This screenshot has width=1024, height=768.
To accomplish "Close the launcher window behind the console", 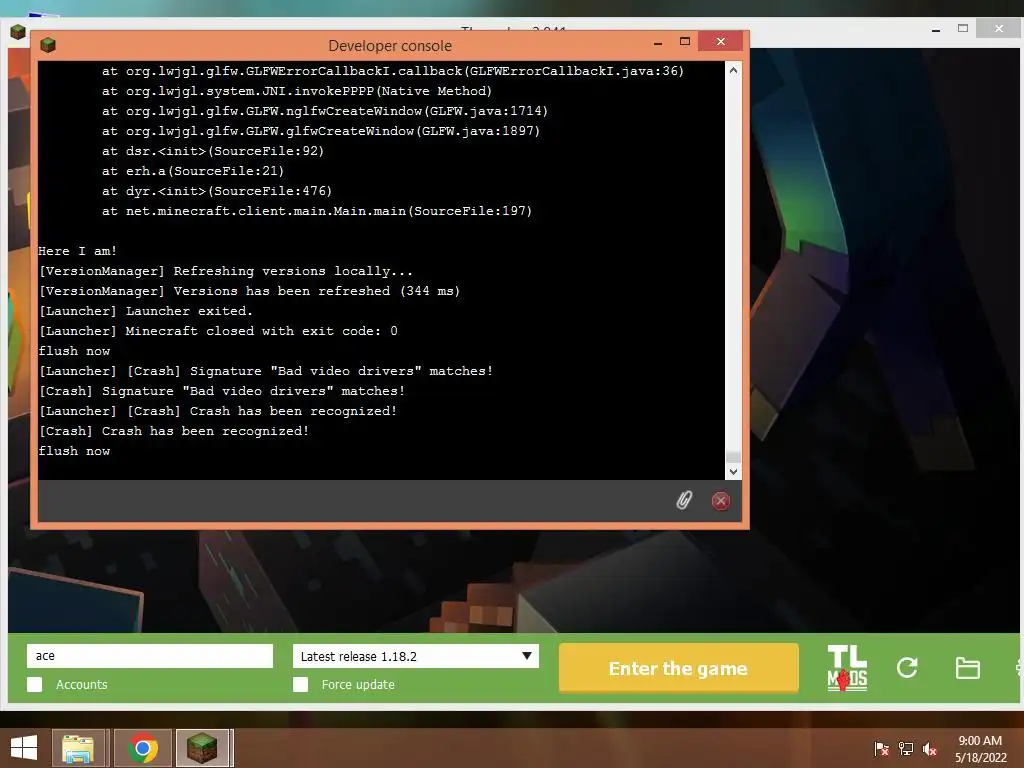I will pyautogui.click(x=999, y=28).
